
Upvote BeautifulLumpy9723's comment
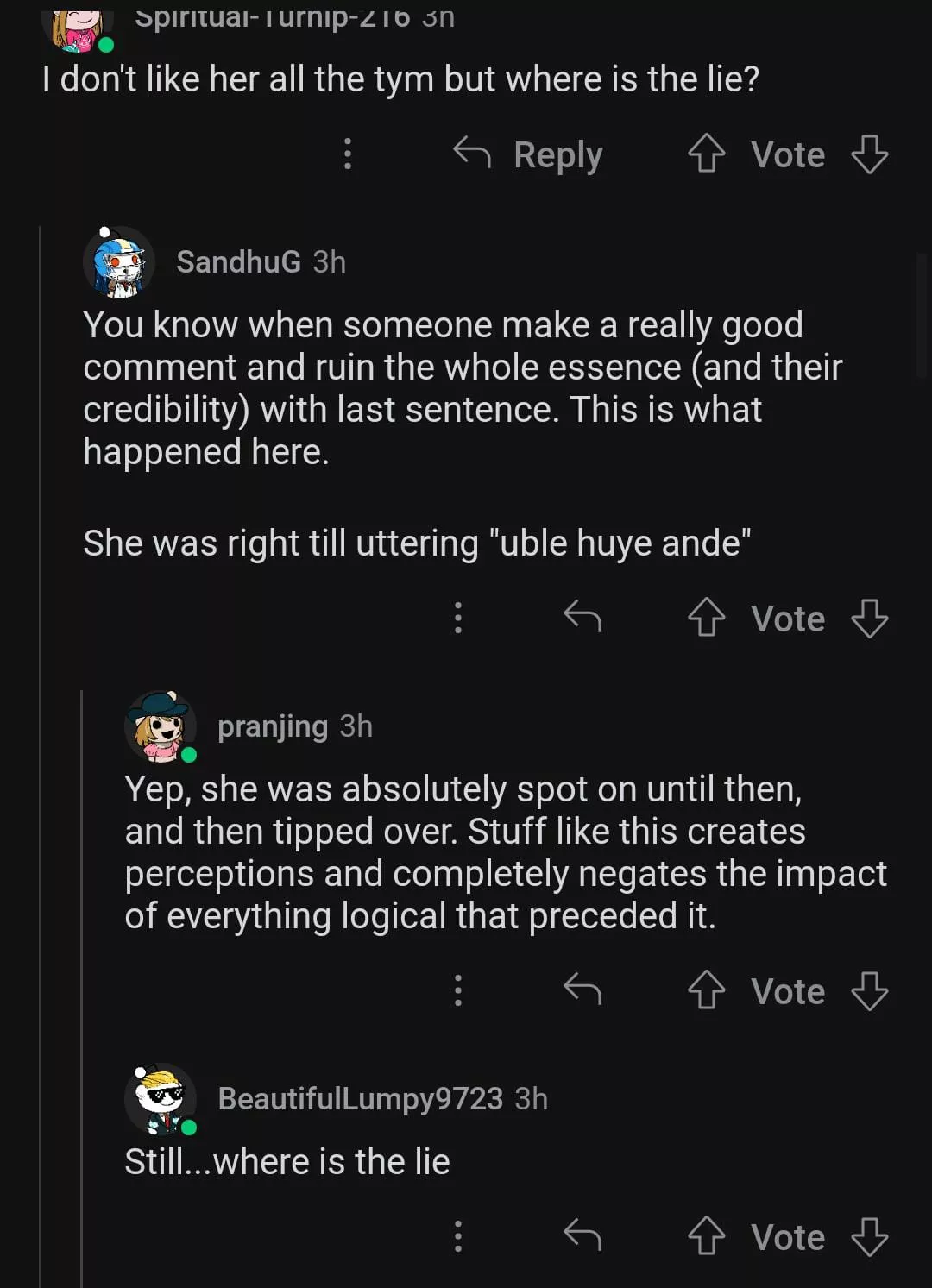point(706,1236)
